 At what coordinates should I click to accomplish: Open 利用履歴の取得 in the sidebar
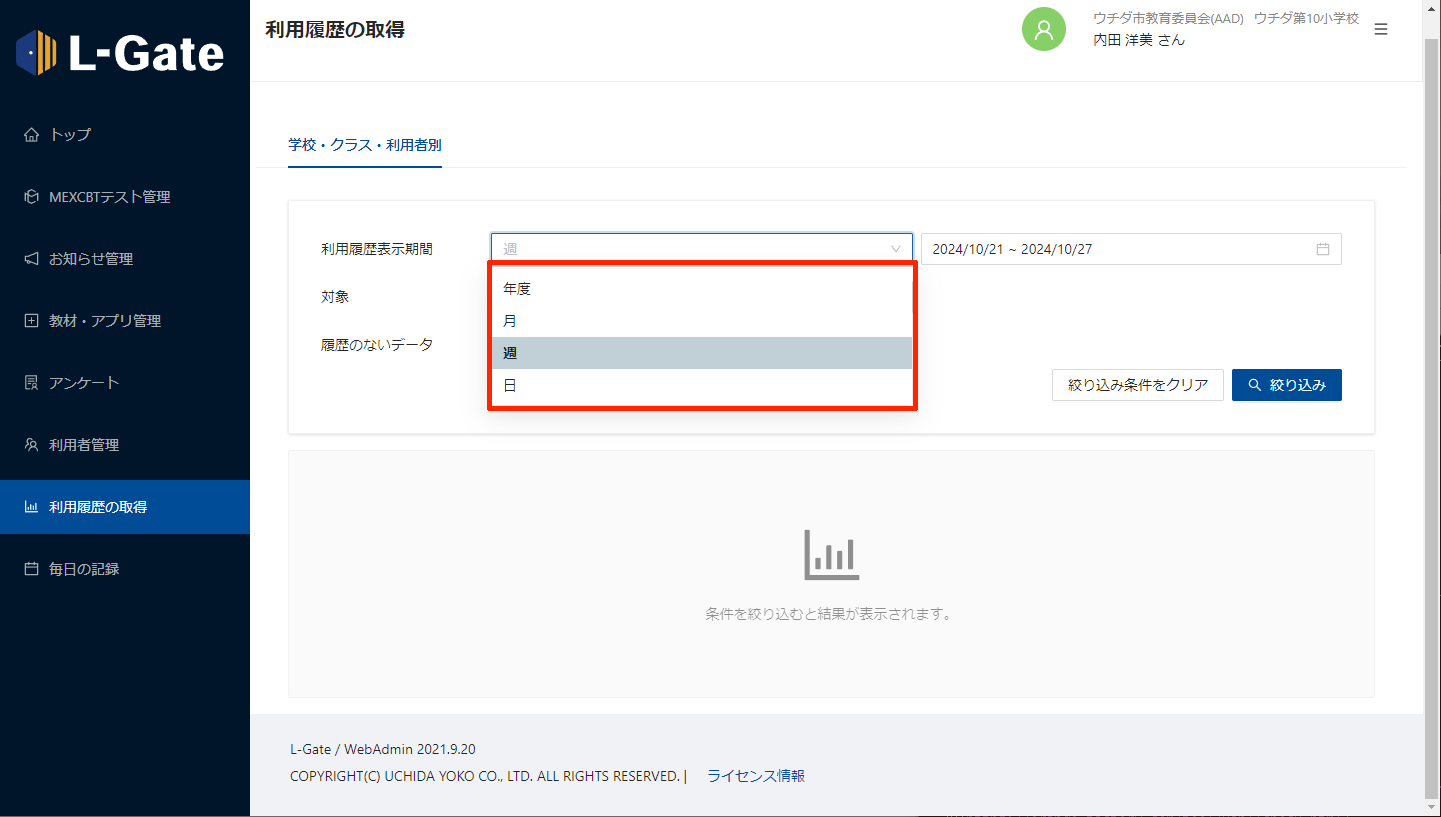click(98, 507)
